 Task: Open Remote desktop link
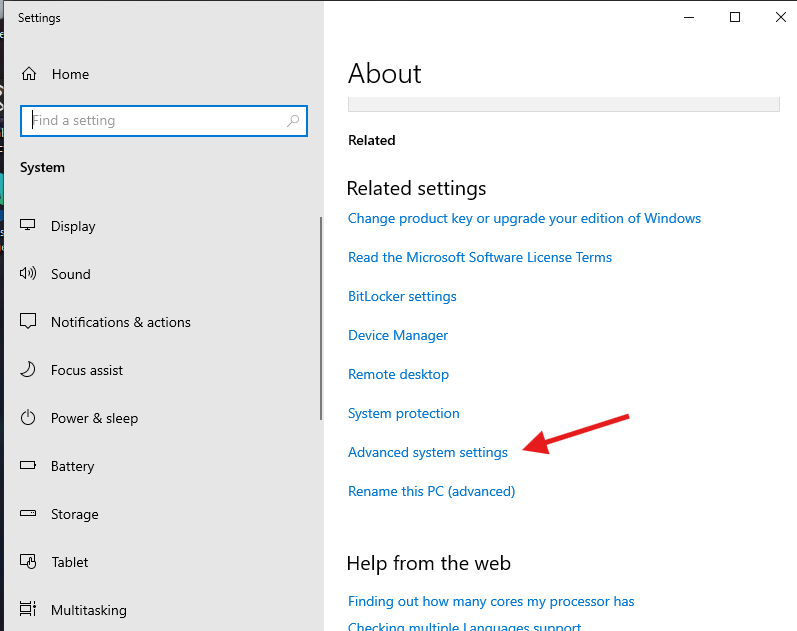point(398,374)
